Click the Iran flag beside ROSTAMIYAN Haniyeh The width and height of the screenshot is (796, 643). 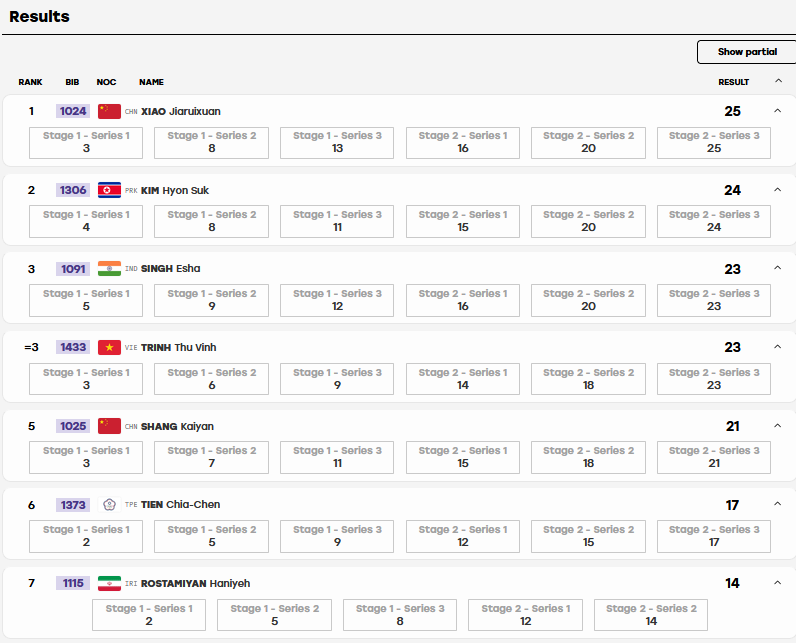pos(109,583)
